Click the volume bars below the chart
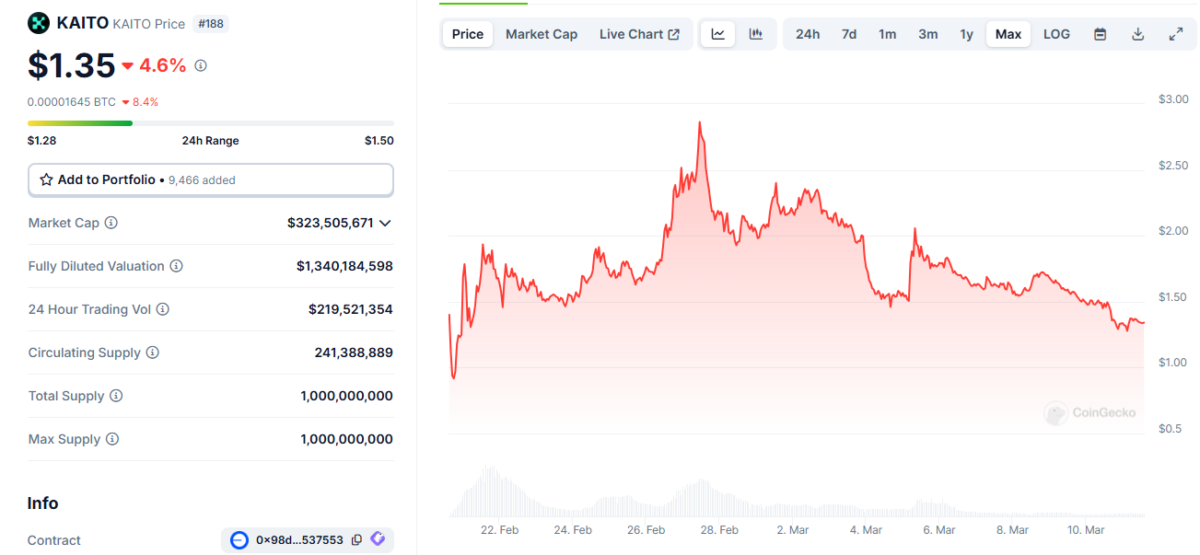 tap(797, 492)
